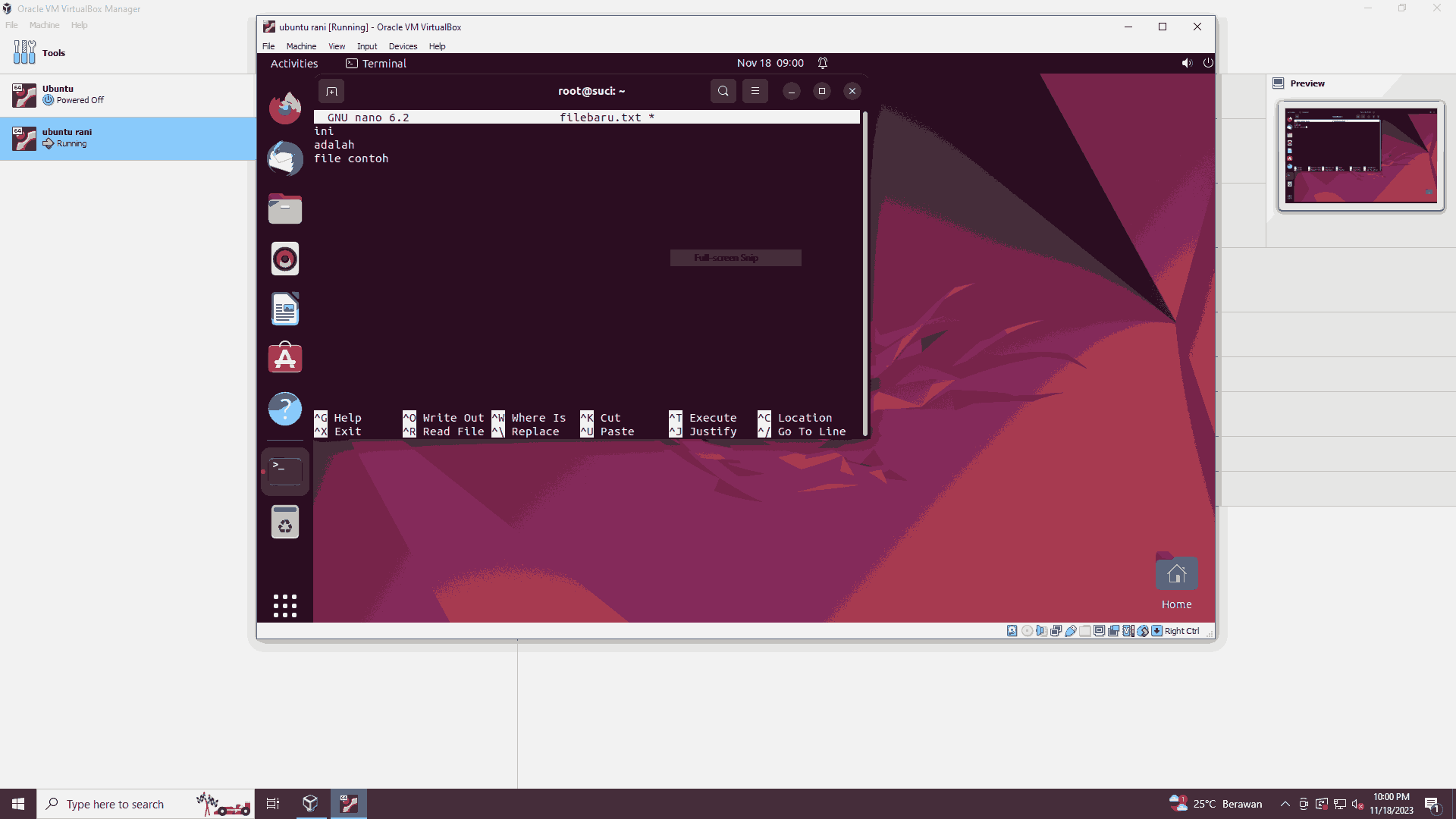Open the Windows notification center icon
The image size is (1456, 819).
(x=1432, y=805)
